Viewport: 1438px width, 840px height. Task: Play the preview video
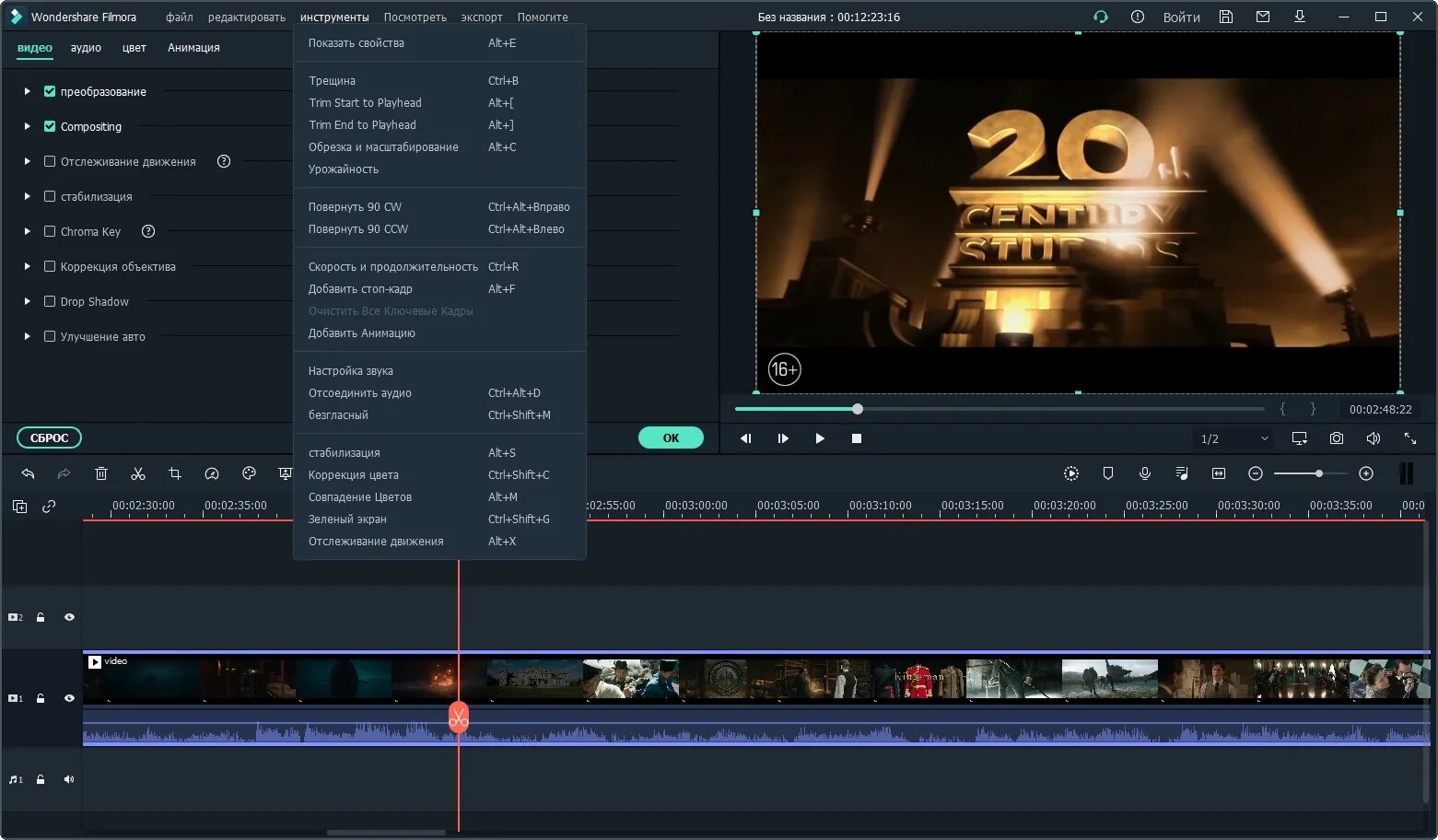click(x=820, y=438)
